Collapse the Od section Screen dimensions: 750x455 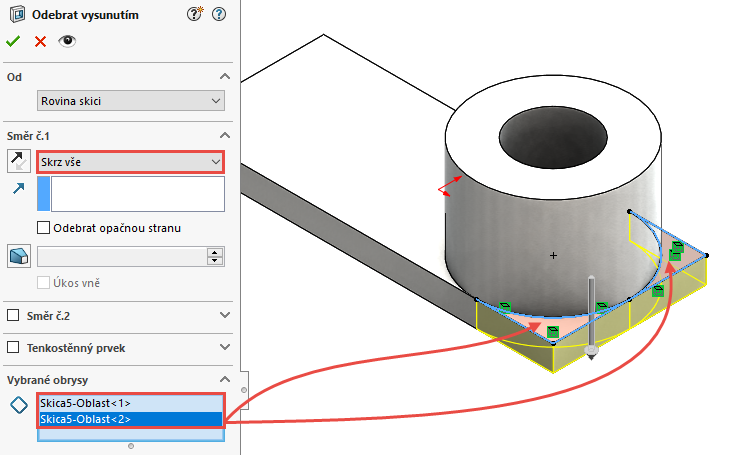tap(225, 77)
